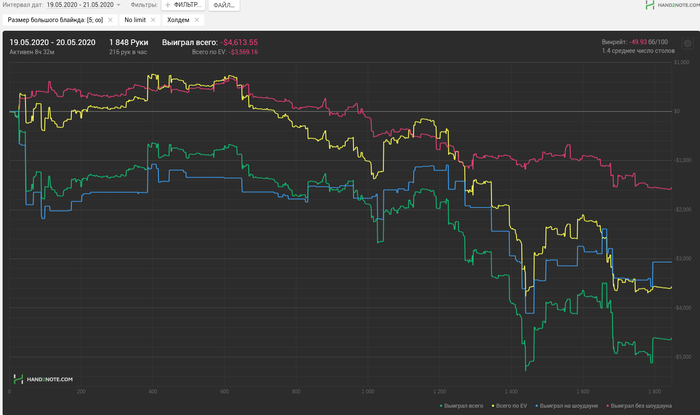This screenshot has height=415, width=700.
Task: Remove the Холдем filter chip
Action: point(196,20)
